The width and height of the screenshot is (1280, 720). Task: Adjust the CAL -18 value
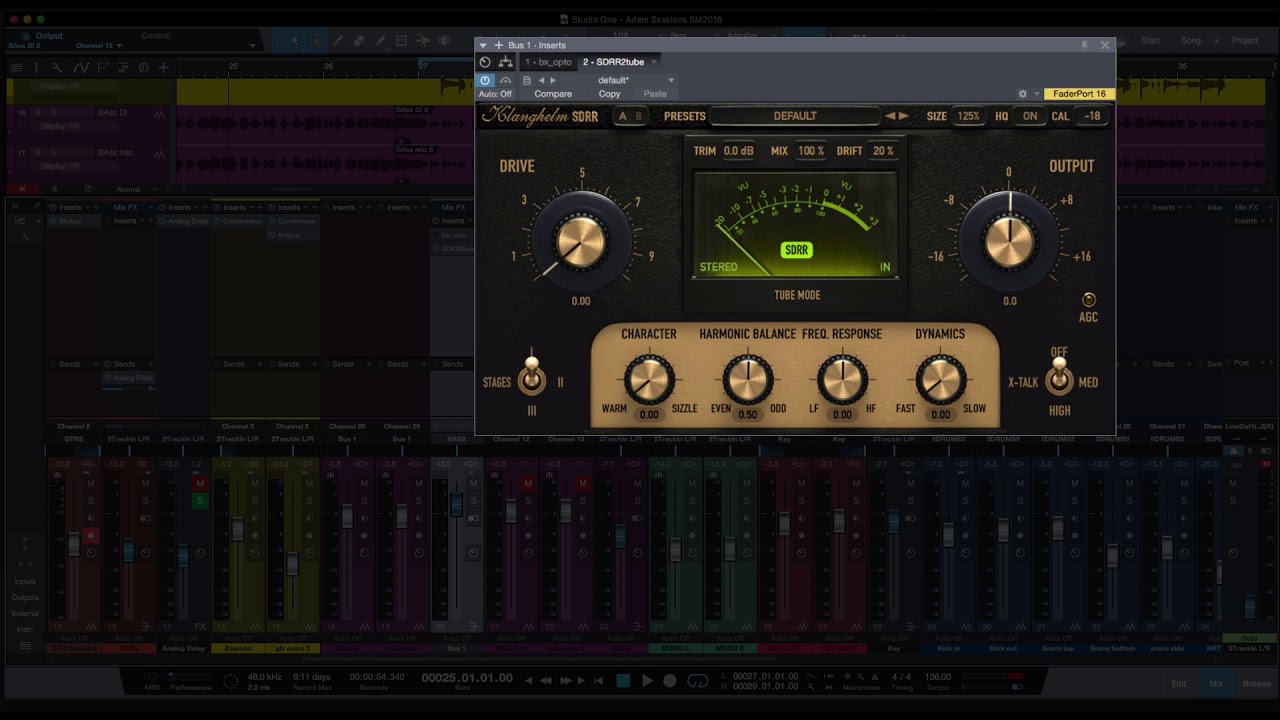click(x=1092, y=116)
